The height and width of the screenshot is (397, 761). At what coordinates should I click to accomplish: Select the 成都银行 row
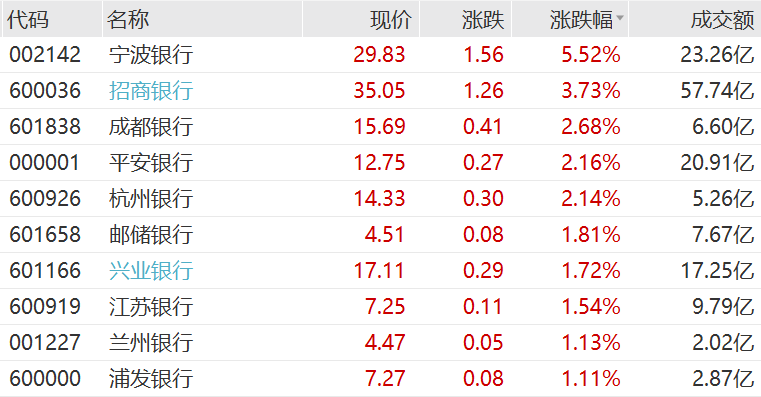380,127
